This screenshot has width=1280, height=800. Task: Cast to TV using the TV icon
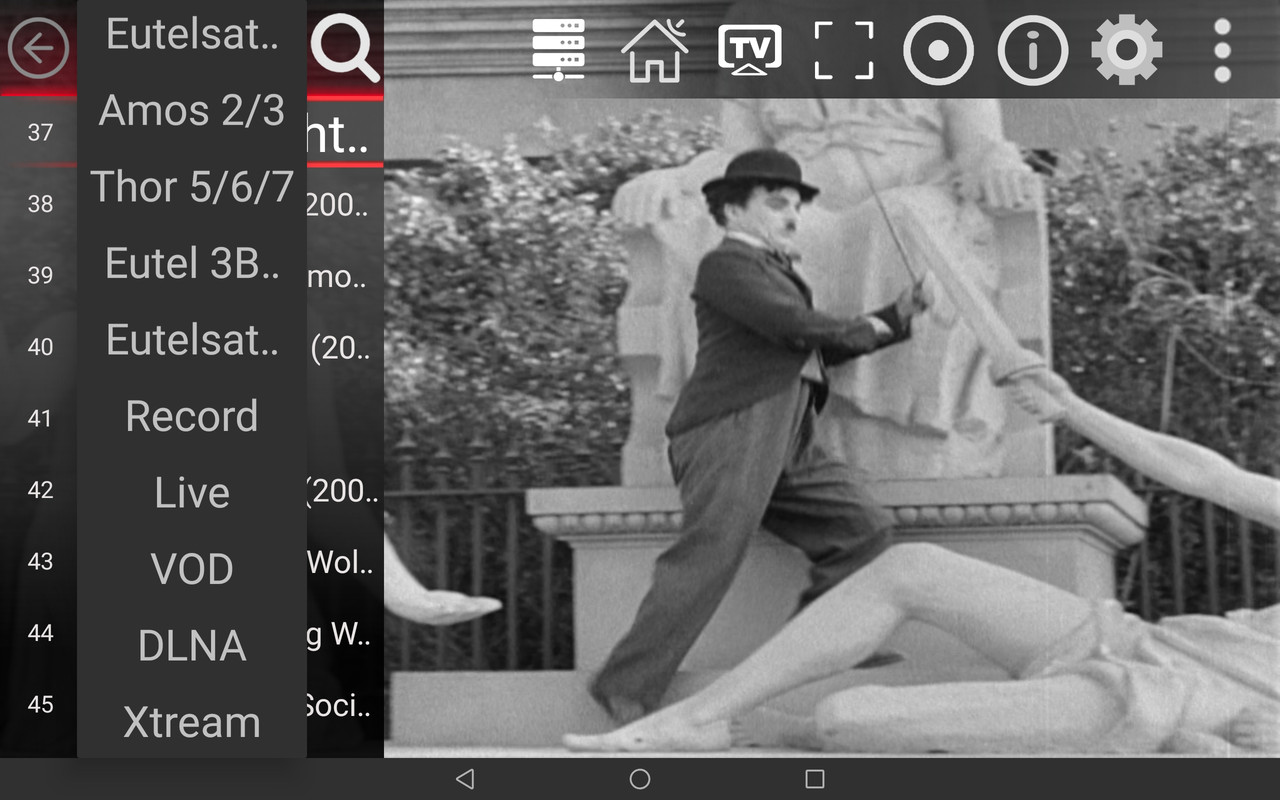(749, 49)
